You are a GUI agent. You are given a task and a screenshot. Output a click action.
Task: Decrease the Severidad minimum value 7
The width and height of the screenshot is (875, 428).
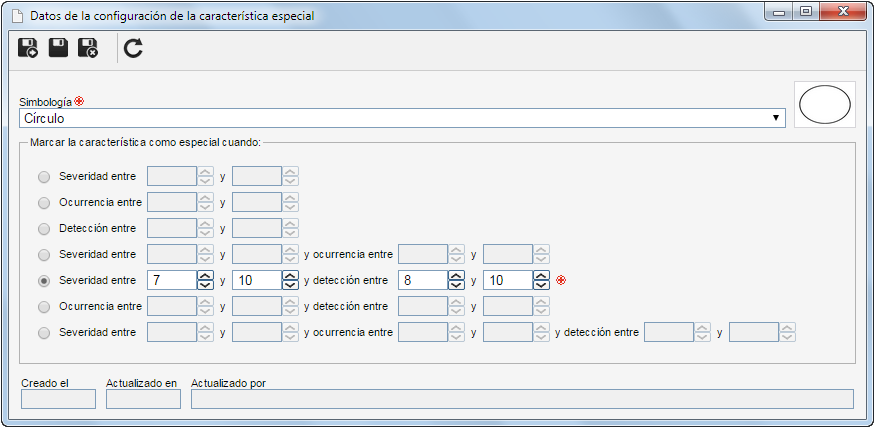point(205,285)
